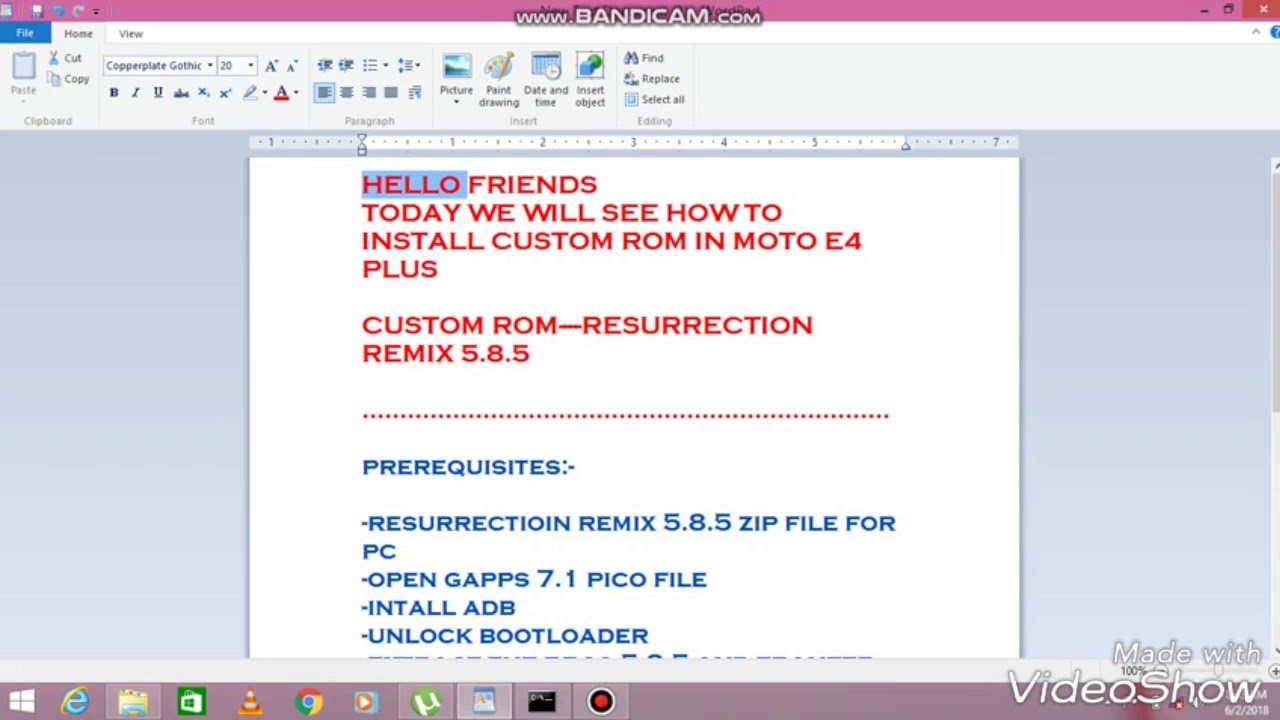Align text left
The width and height of the screenshot is (1280, 720).
point(325,92)
